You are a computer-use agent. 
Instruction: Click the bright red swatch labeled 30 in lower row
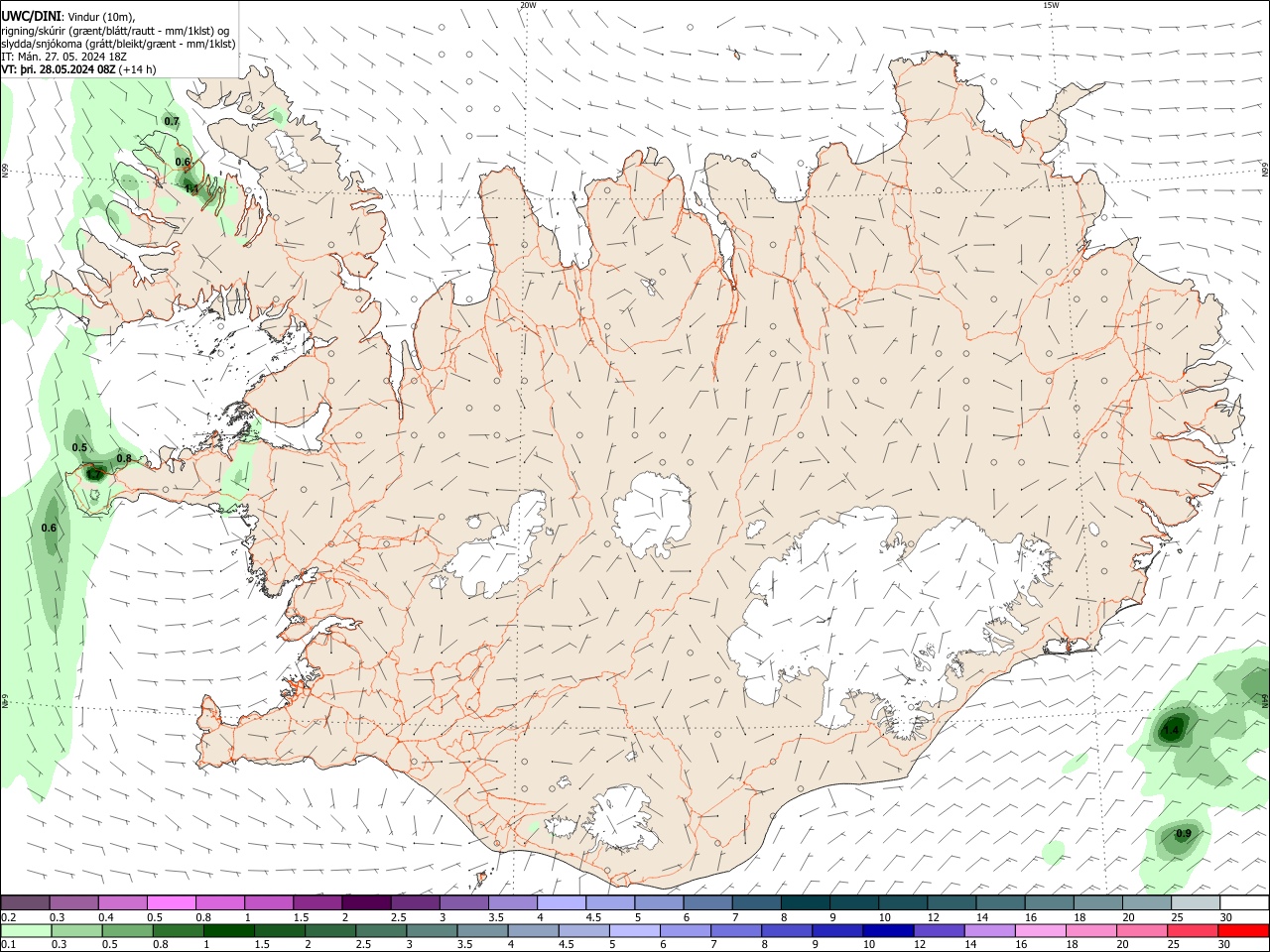tap(1244, 930)
